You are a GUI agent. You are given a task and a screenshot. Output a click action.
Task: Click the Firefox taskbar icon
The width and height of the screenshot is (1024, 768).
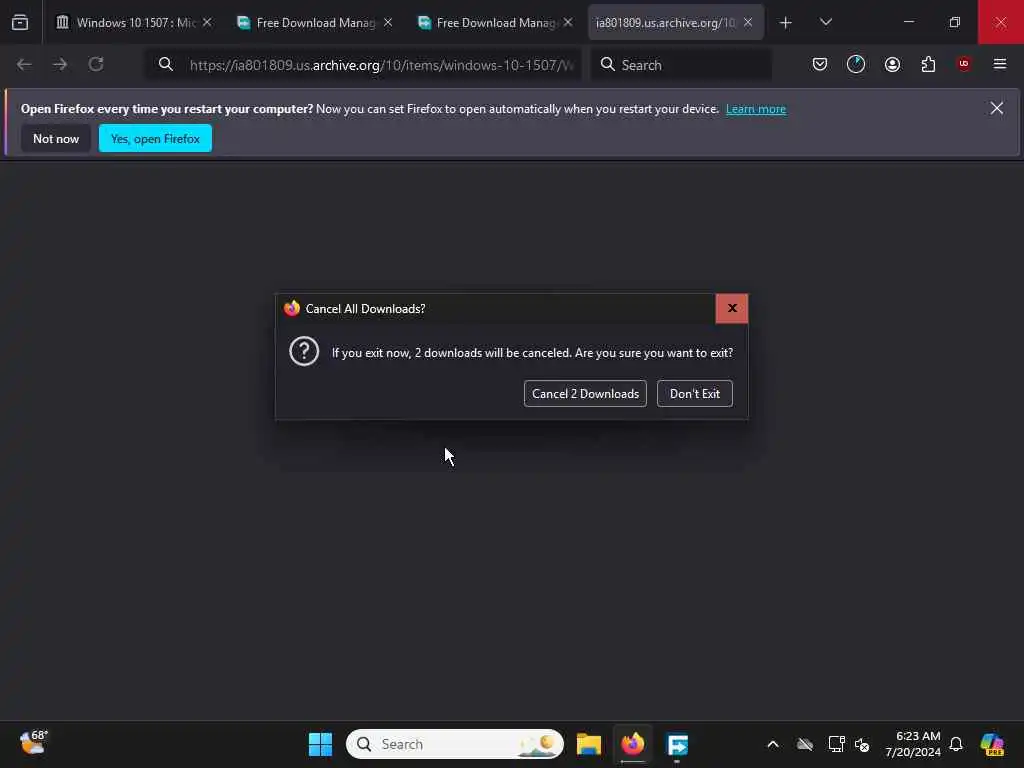[x=632, y=744]
